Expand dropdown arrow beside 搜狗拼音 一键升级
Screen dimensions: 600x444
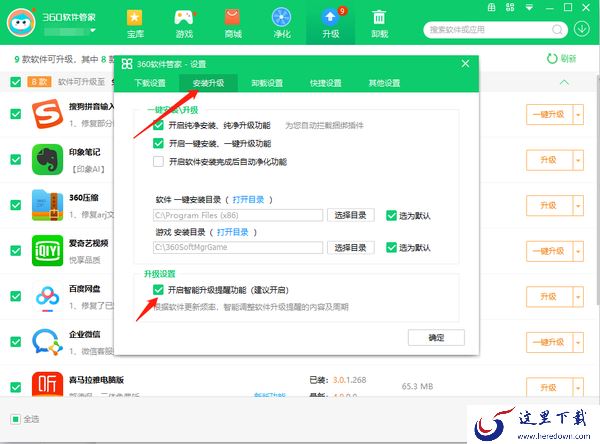pyautogui.click(x=578, y=114)
